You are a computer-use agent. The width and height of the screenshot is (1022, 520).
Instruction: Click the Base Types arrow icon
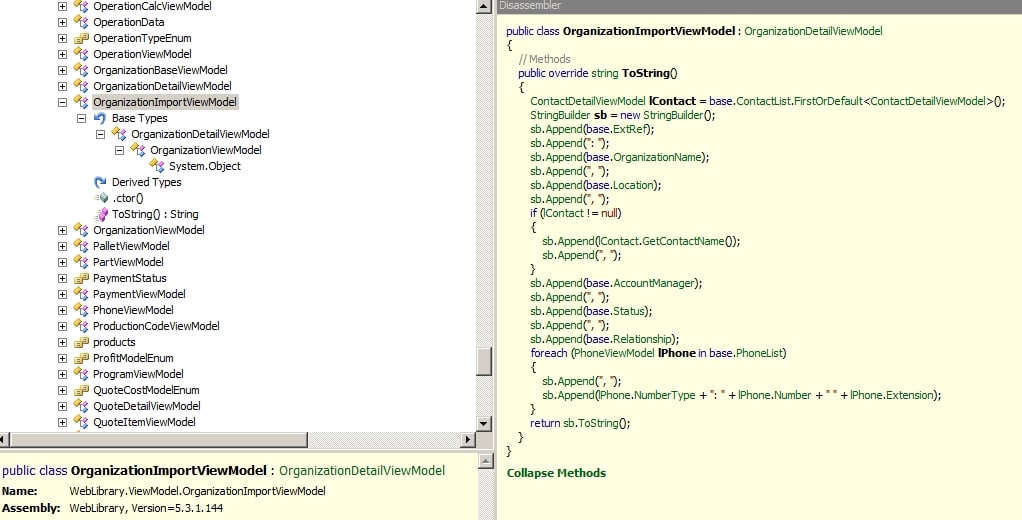click(100, 118)
